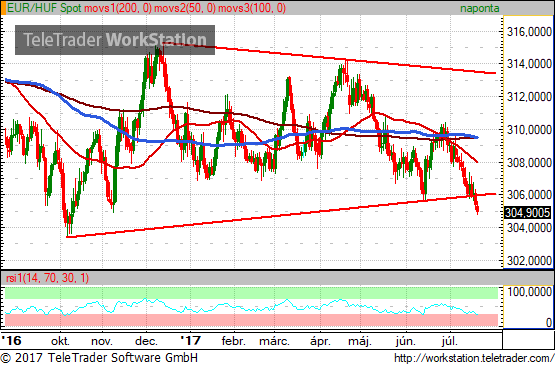Image resolution: width=555 pixels, height=367 pixels.
Task: Click the 316,0000 price axis label
Action: 529,32
